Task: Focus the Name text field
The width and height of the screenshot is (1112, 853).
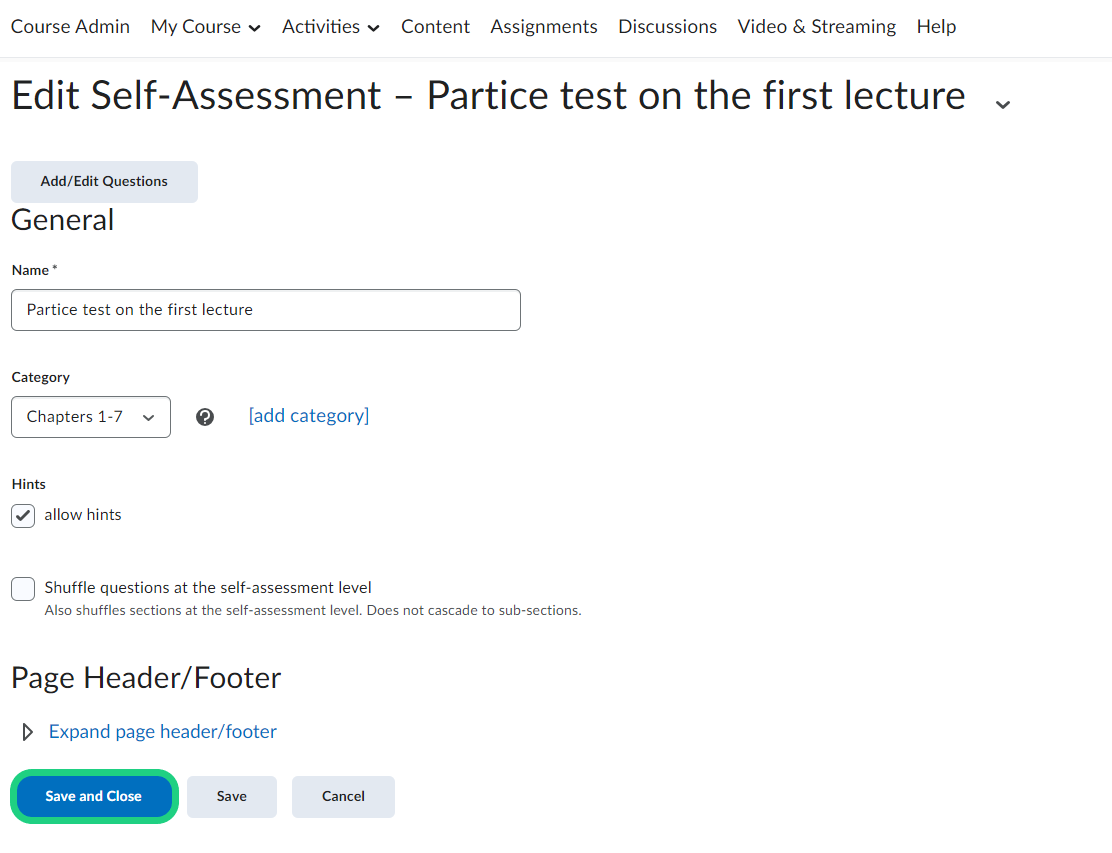Action: point(266,310)
